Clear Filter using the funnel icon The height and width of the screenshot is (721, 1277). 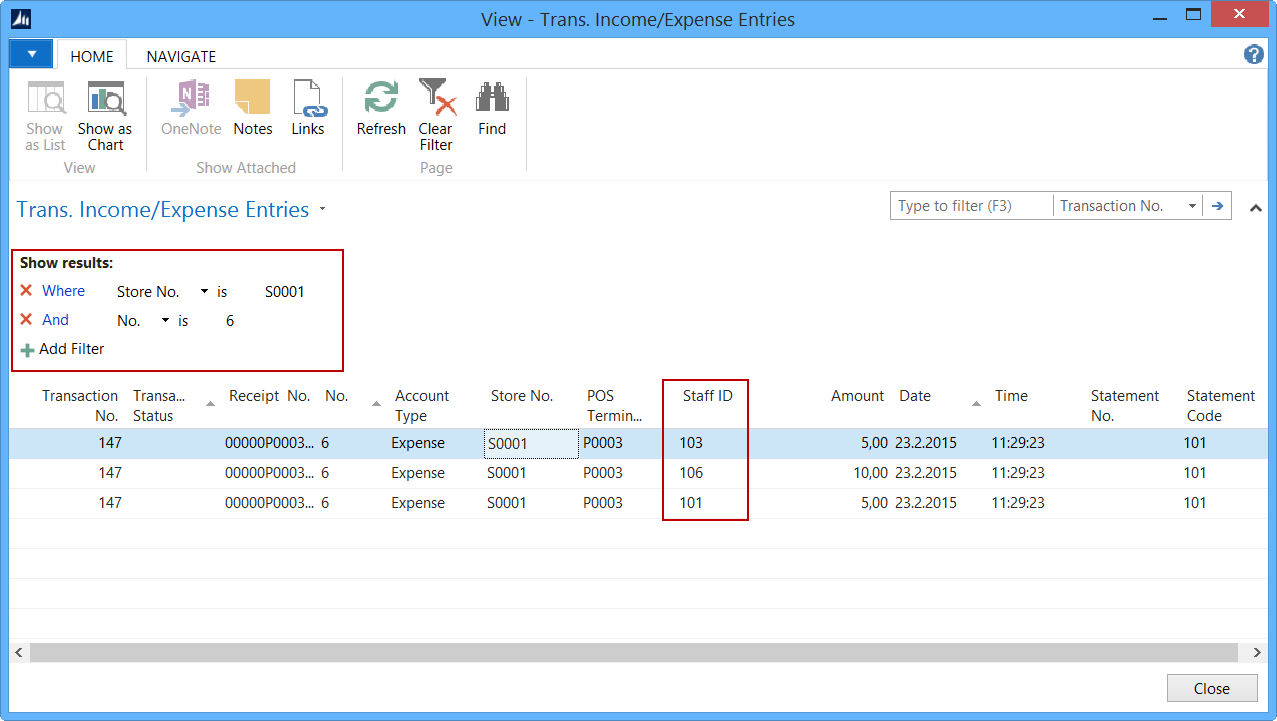coord(436,100)
